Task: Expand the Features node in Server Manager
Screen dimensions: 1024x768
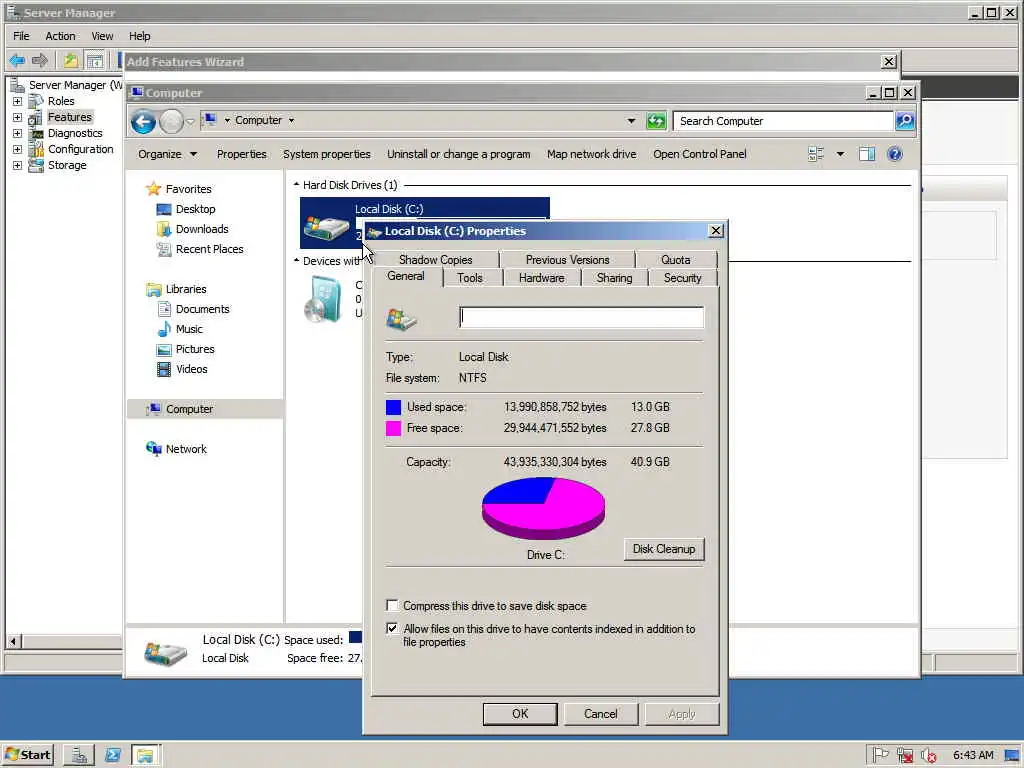Action: (x=17, y=118)
